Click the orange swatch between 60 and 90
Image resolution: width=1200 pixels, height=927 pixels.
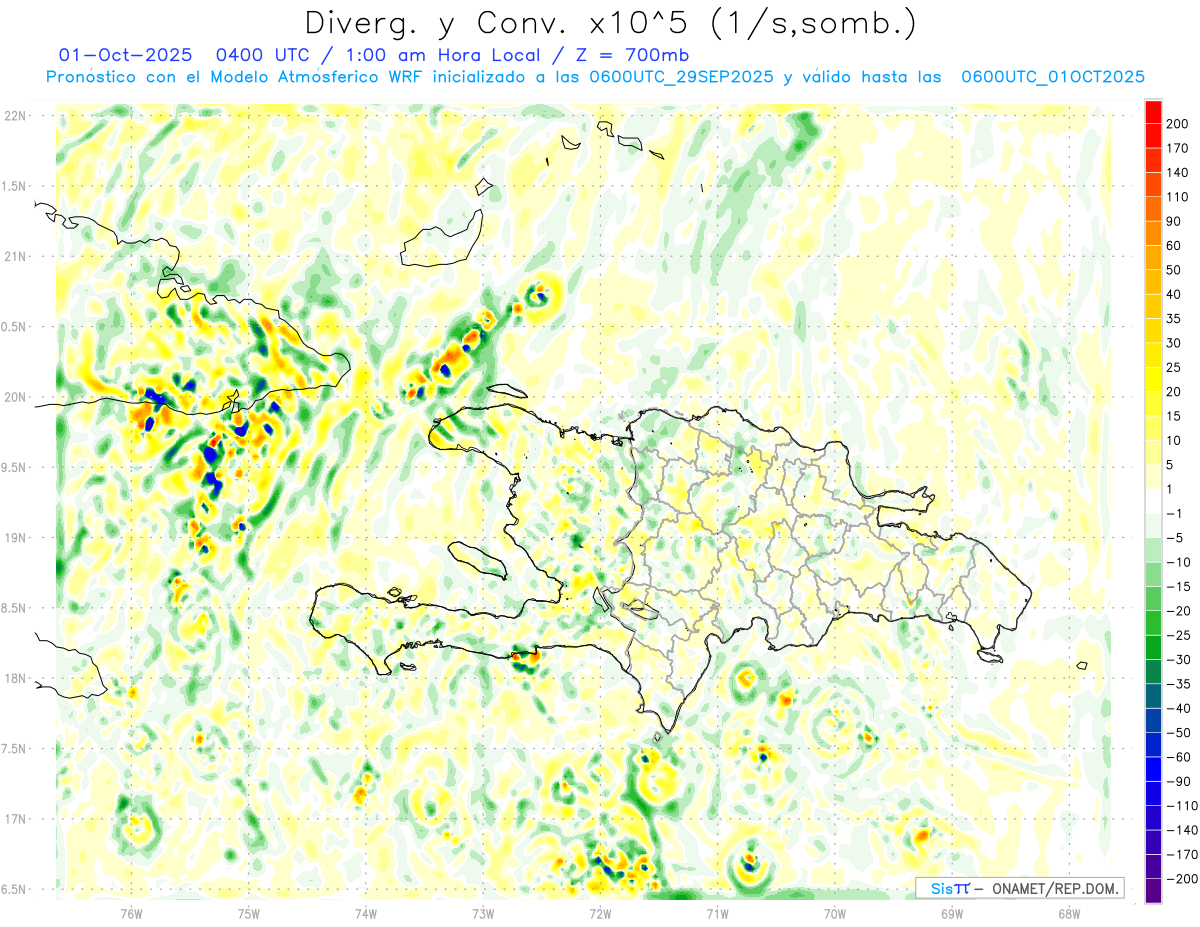click(1153, 234)
